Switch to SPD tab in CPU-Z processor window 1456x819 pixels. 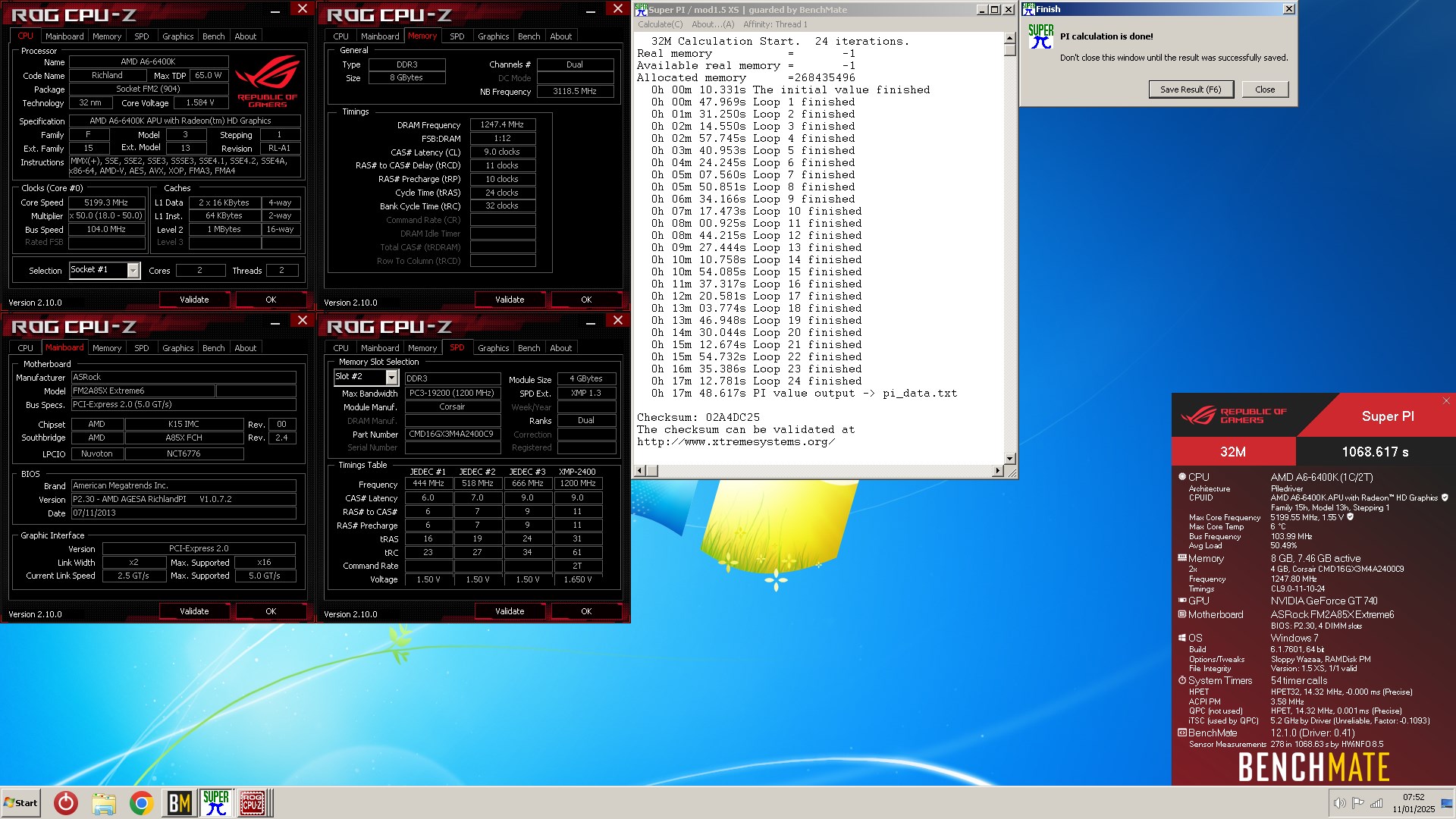pyautogui.click(x=141, y=36)
